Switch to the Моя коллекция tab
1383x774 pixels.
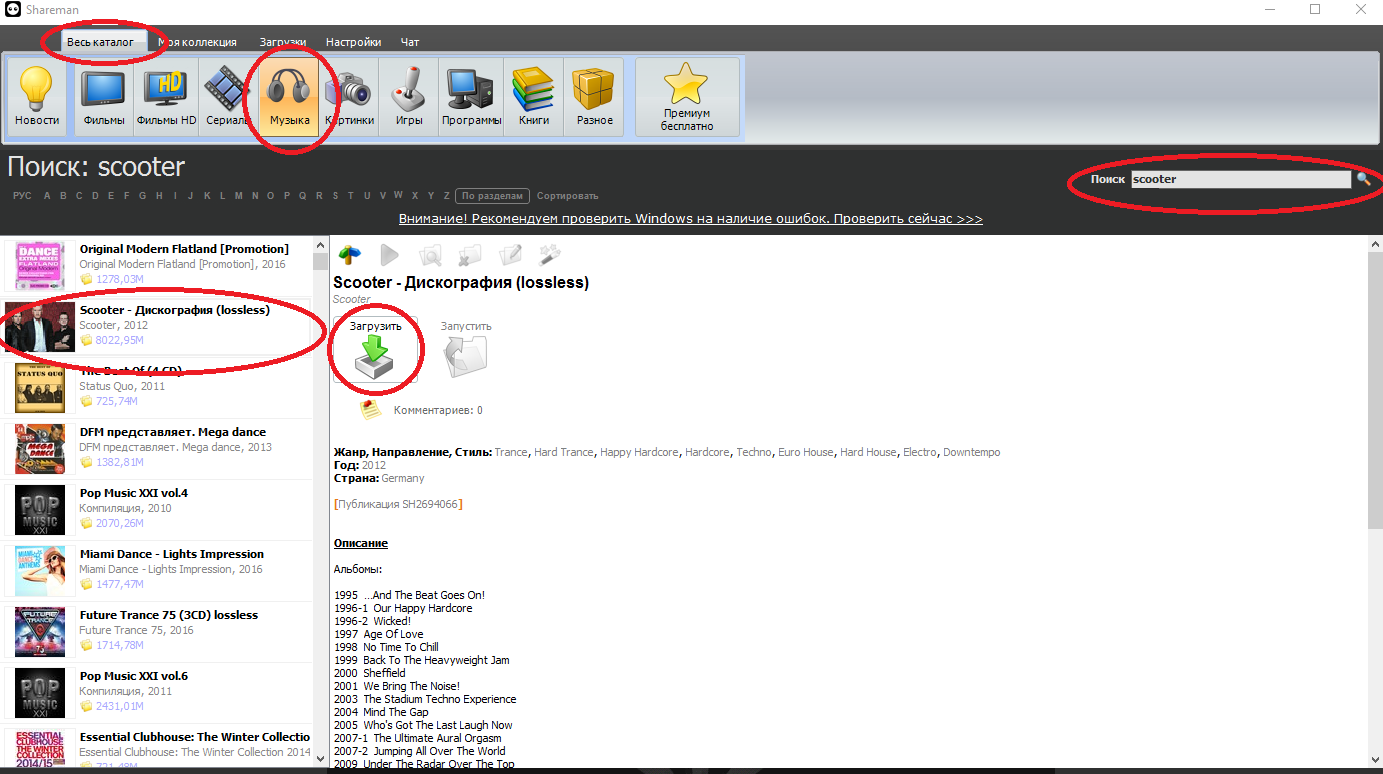coord(197,42)
